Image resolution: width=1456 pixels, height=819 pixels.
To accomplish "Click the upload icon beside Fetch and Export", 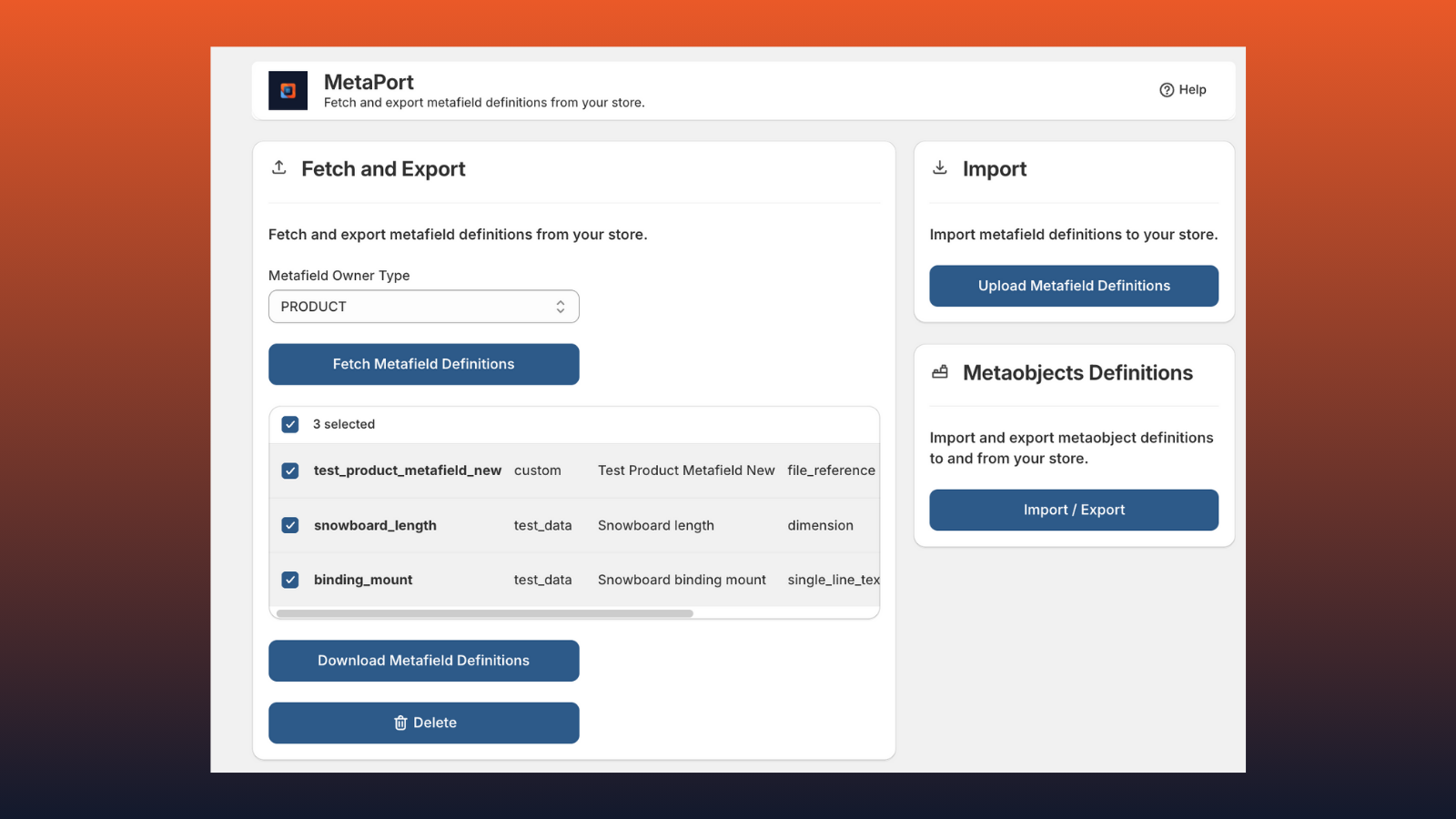I will pos(279,168).
